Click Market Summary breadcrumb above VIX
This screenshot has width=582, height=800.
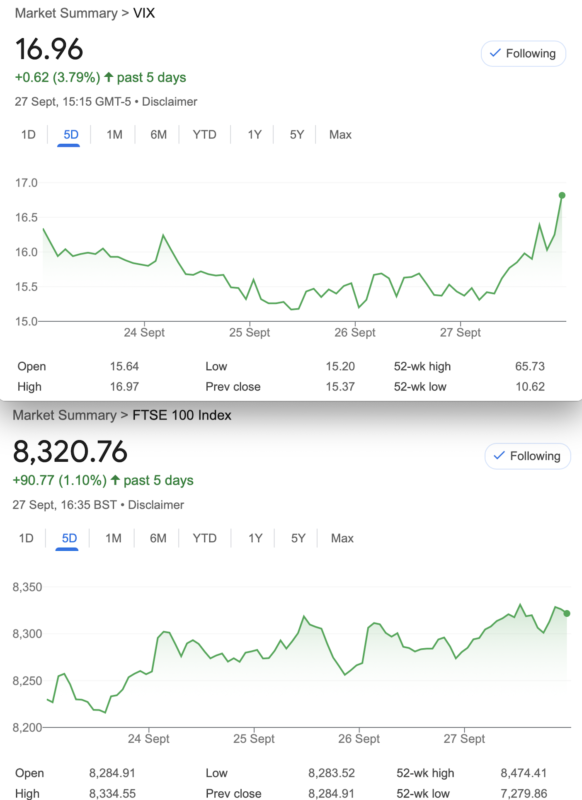pos(66,13)
